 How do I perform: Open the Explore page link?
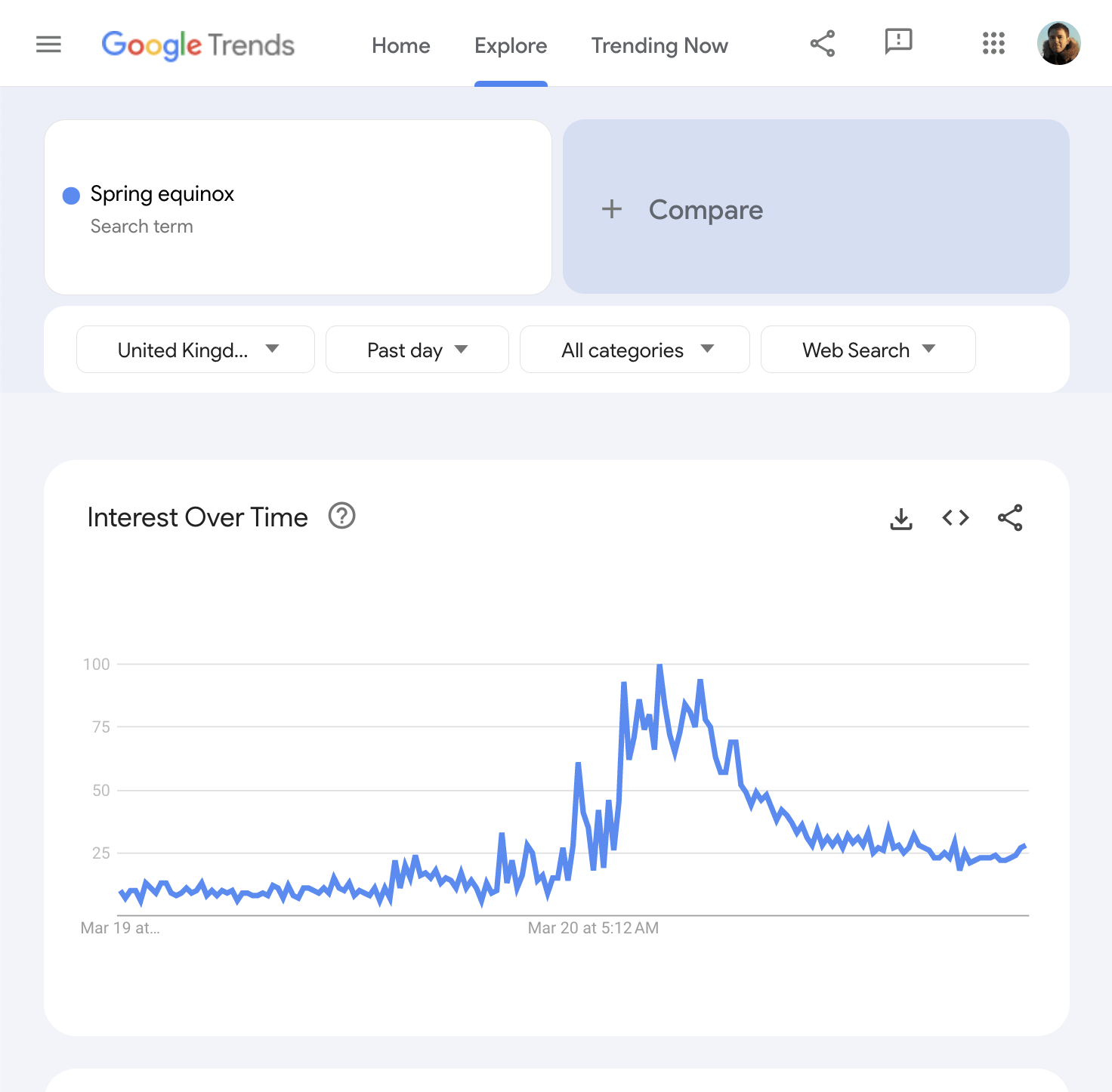(x=511, y=45)
